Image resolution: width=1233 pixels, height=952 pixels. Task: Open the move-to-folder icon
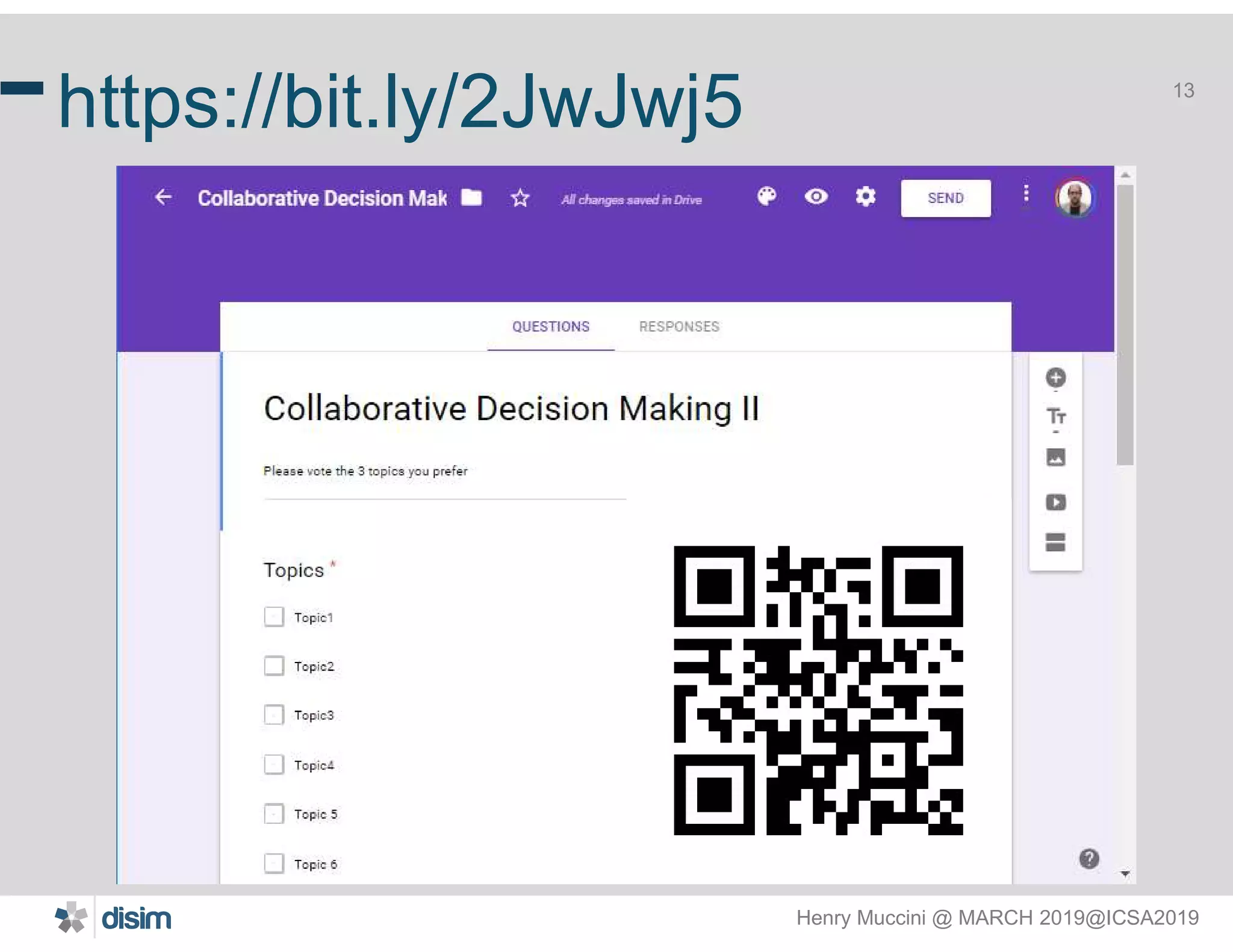(471, 197)
